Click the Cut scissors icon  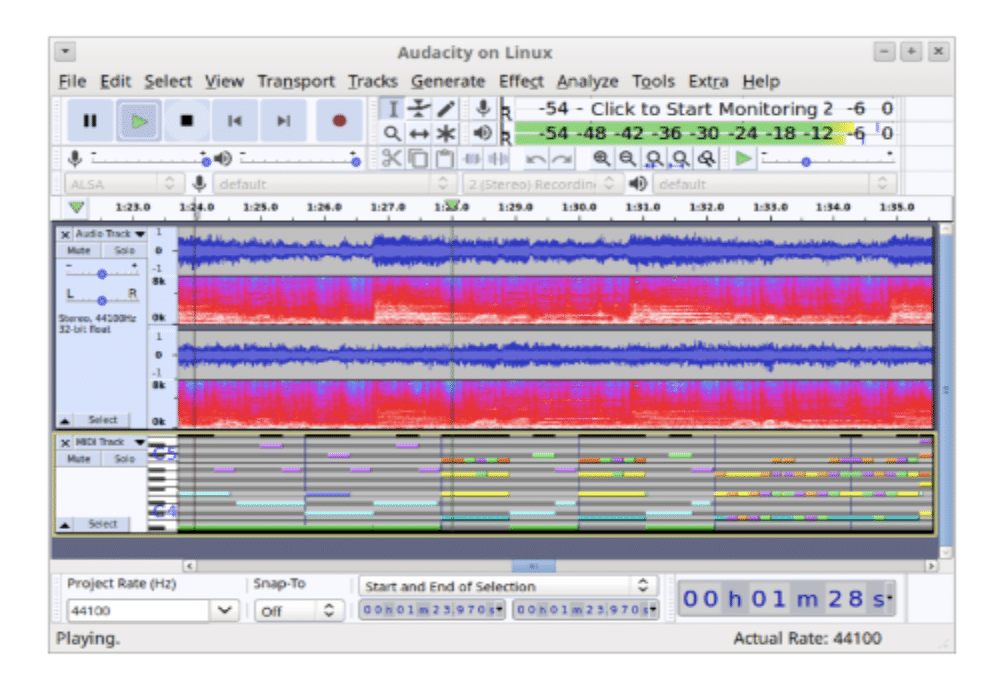(x=392, y=158)
